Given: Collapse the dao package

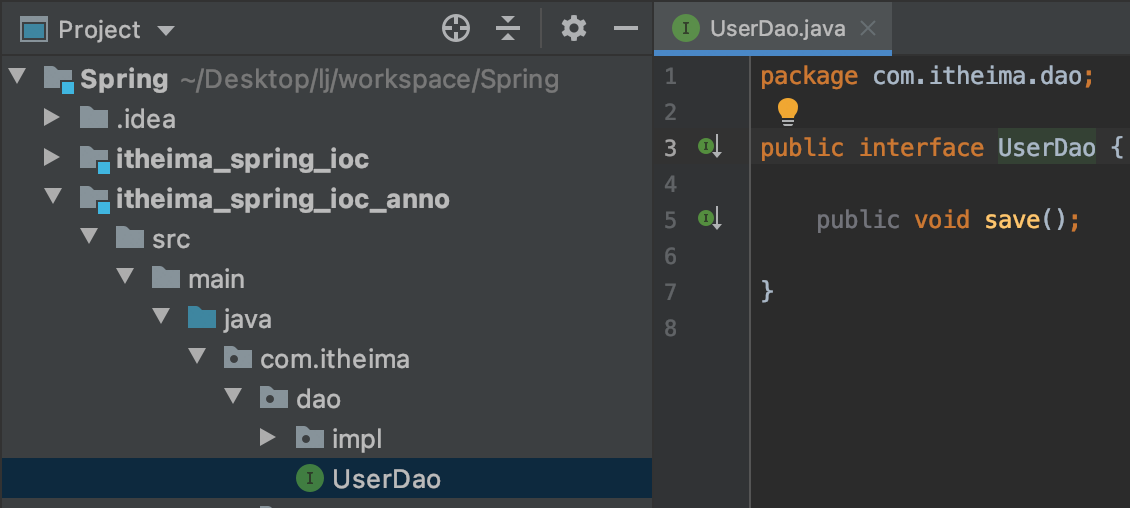Looking at the screenshot, I should [x=233, y=398].
